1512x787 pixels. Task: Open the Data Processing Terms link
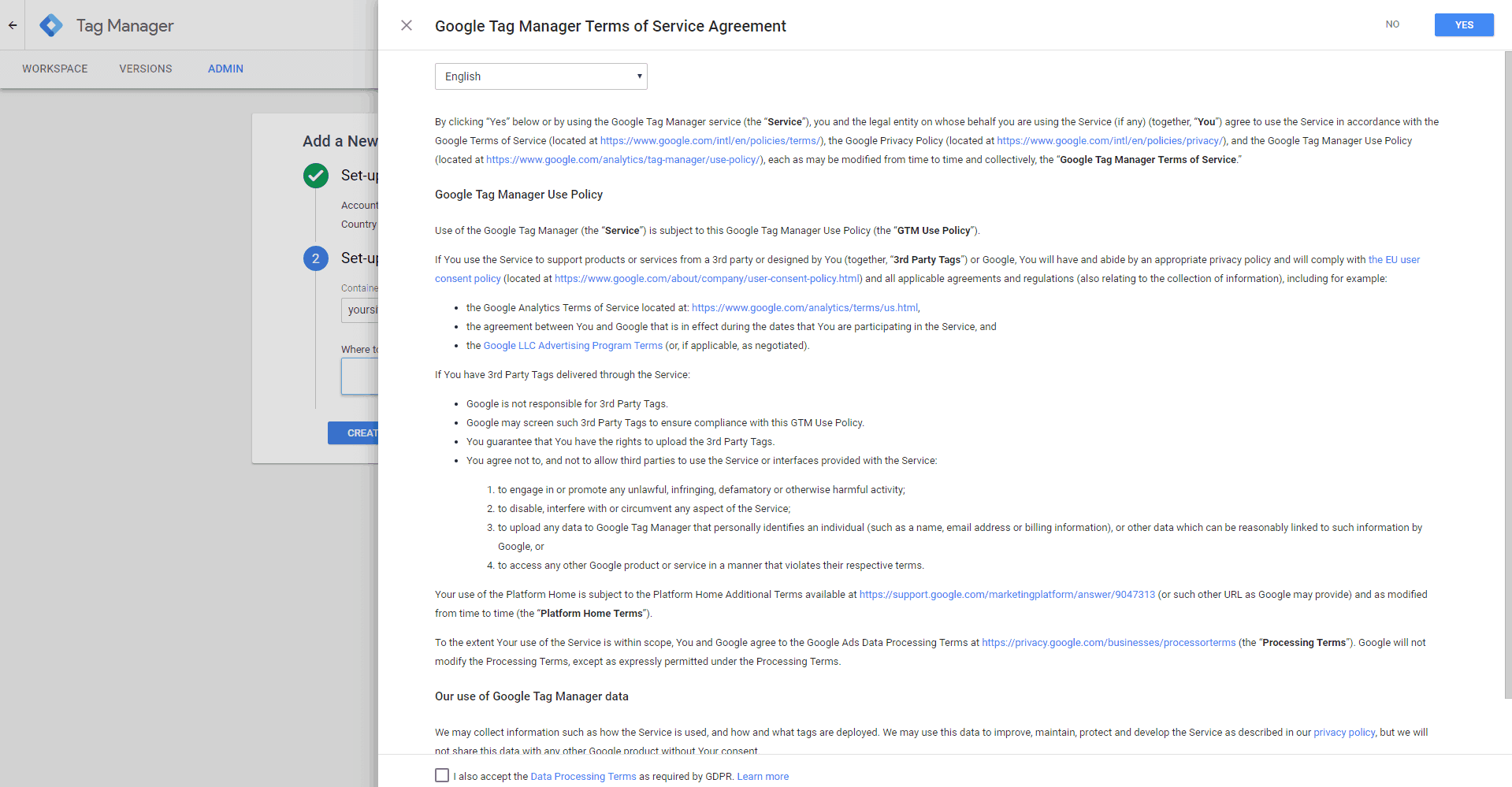click(x=583, y=777)
